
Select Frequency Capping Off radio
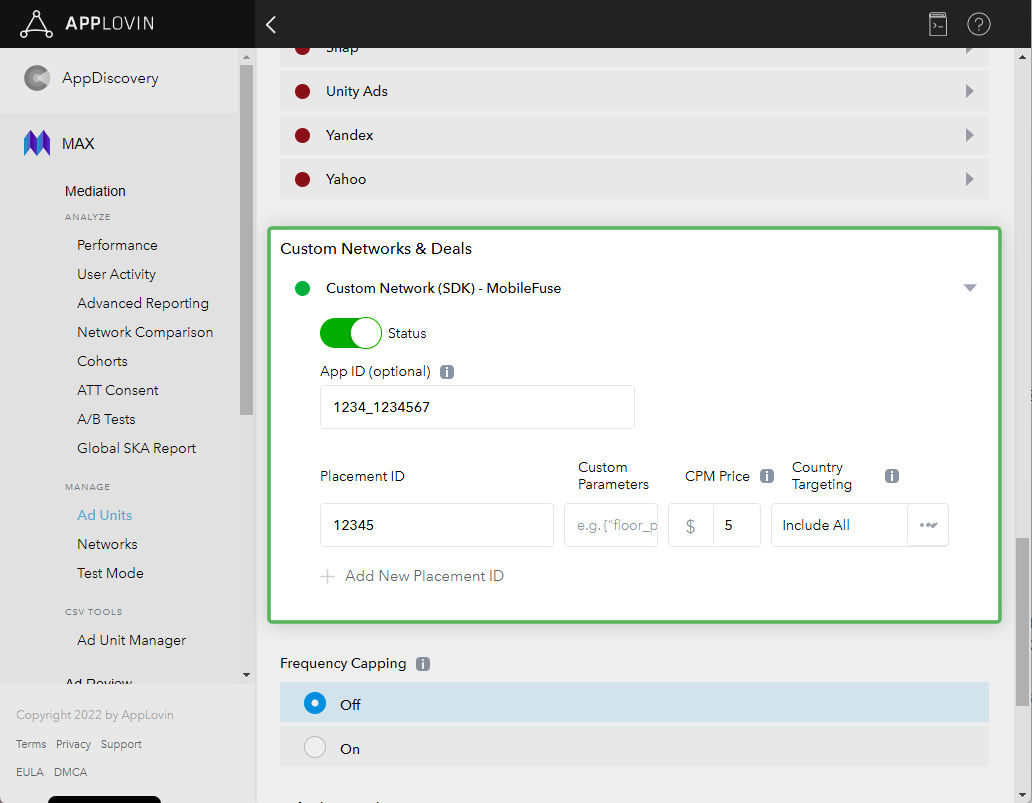315,703
